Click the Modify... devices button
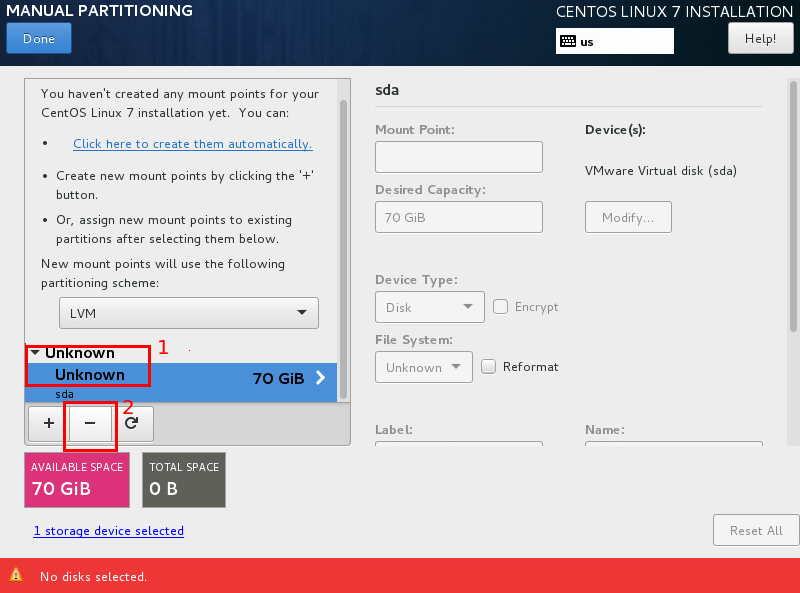 (627, 217)
